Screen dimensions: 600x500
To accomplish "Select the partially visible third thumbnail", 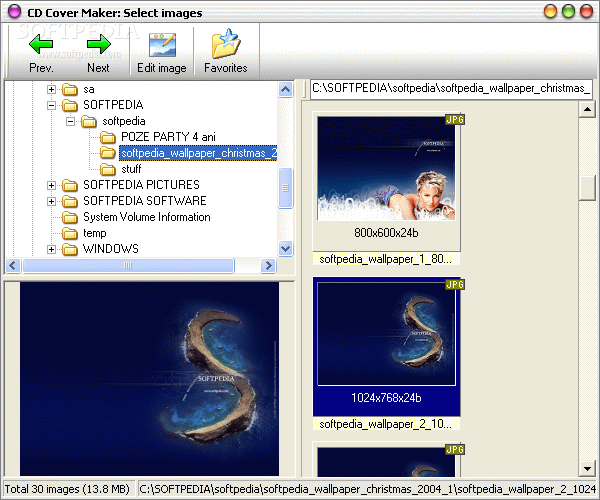I will 386,462.
